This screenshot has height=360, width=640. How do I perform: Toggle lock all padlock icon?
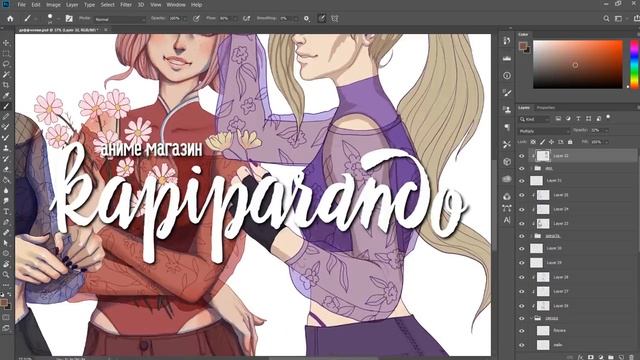[x=570, y=142]
